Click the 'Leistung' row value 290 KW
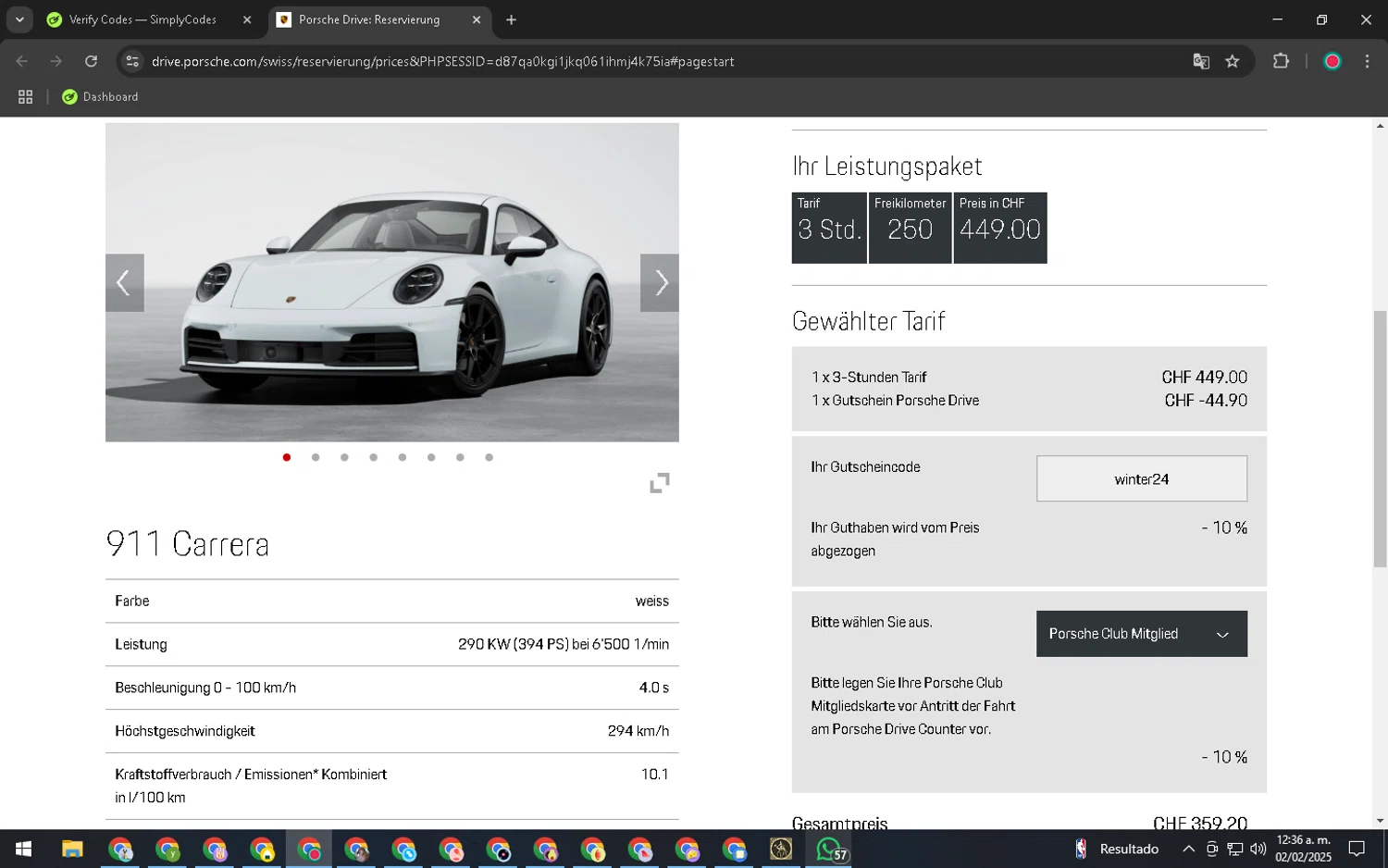 pyautogui.click(x=564, y=644)
